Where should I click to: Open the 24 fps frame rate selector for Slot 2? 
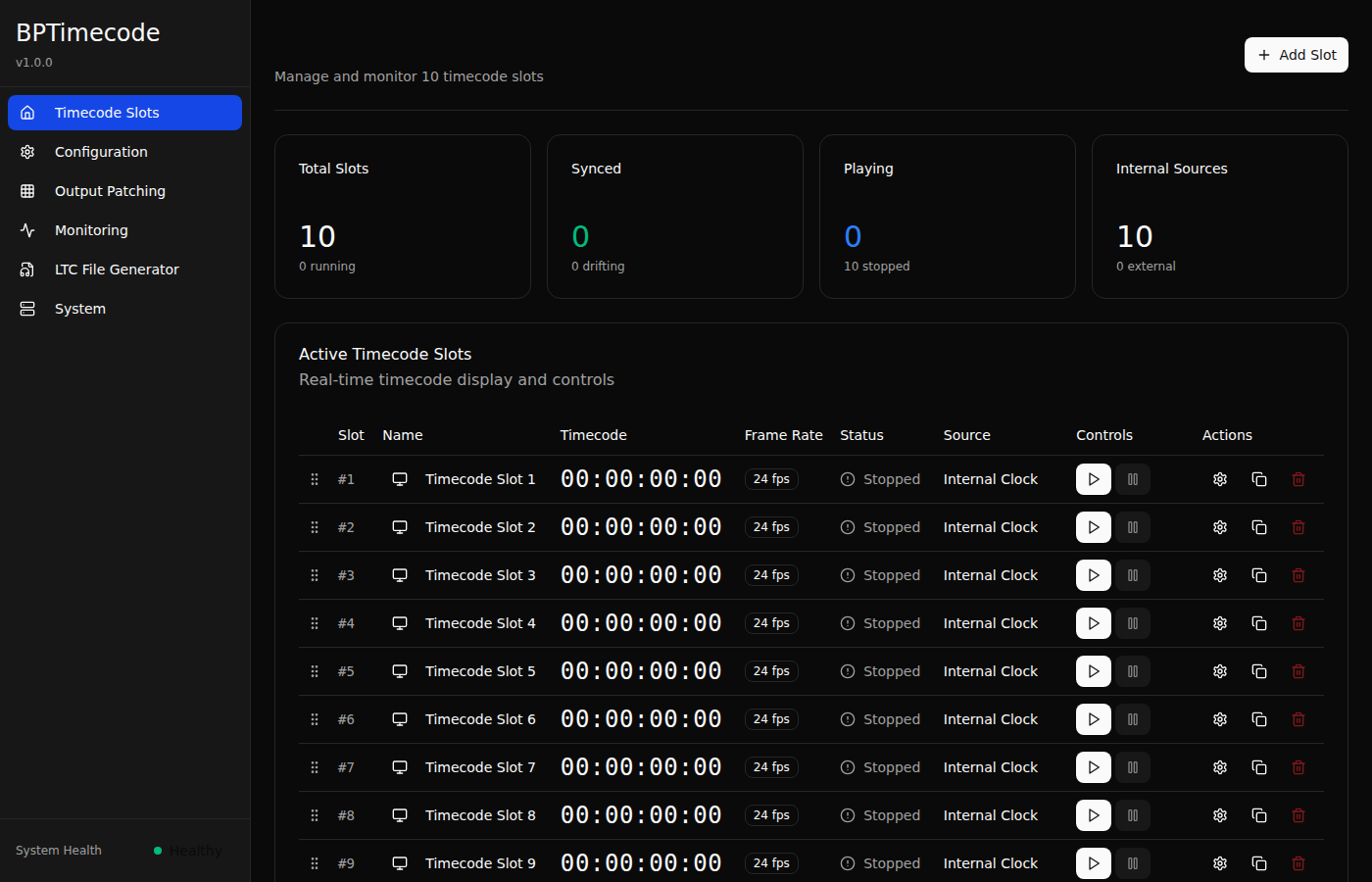tap(771, 527)
